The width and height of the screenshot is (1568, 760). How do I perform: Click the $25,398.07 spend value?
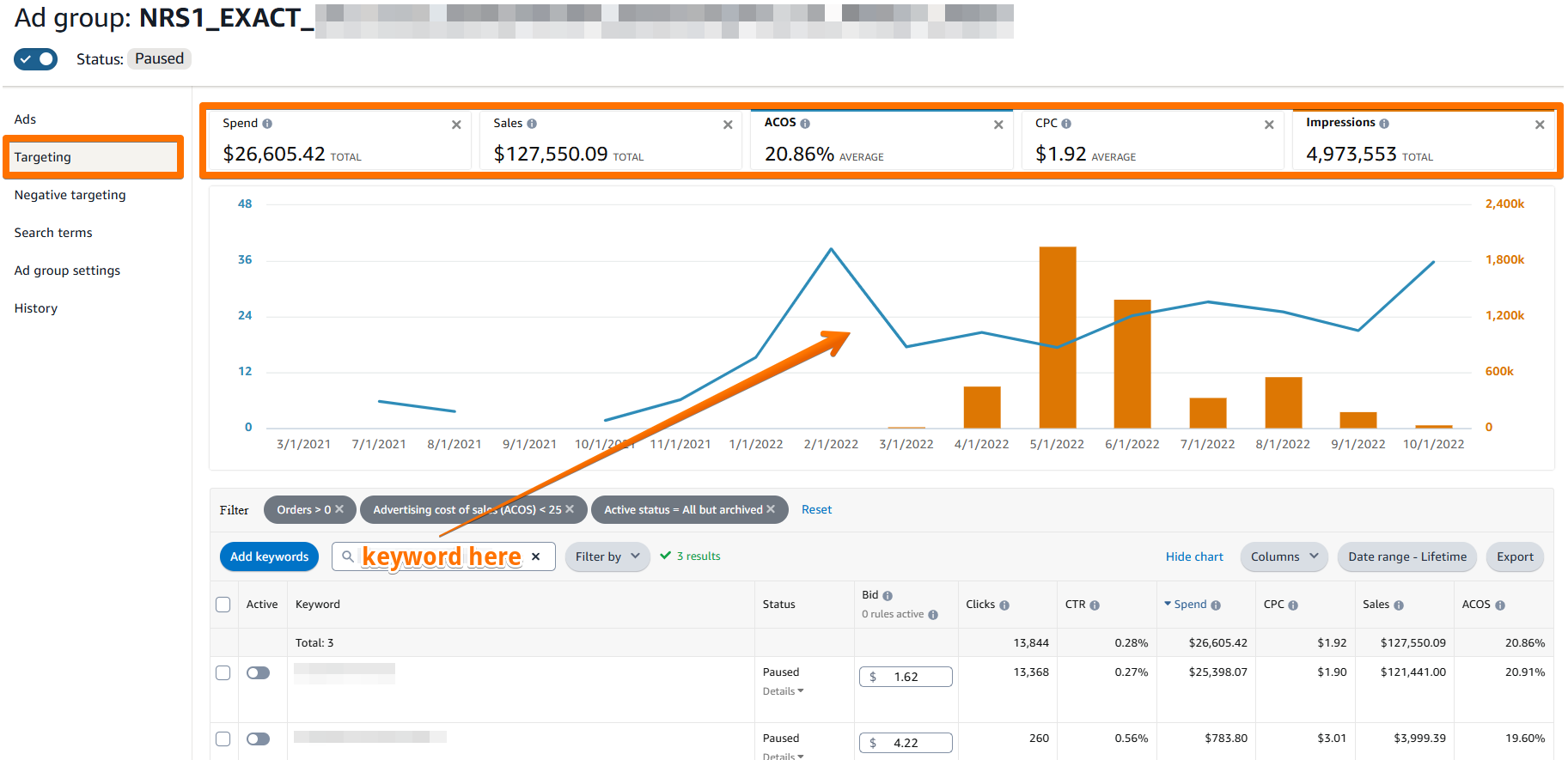point(1217,672)
